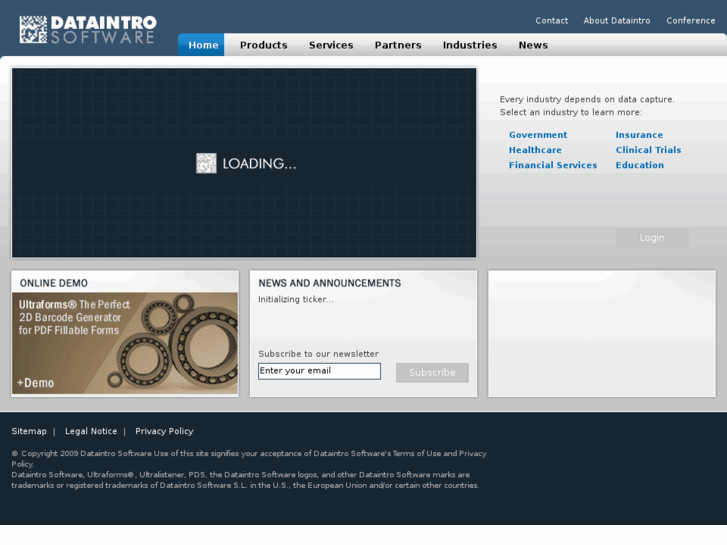The image size is (727, 545).
Task: Click the Login button
Action: click(x=652, y=237)
